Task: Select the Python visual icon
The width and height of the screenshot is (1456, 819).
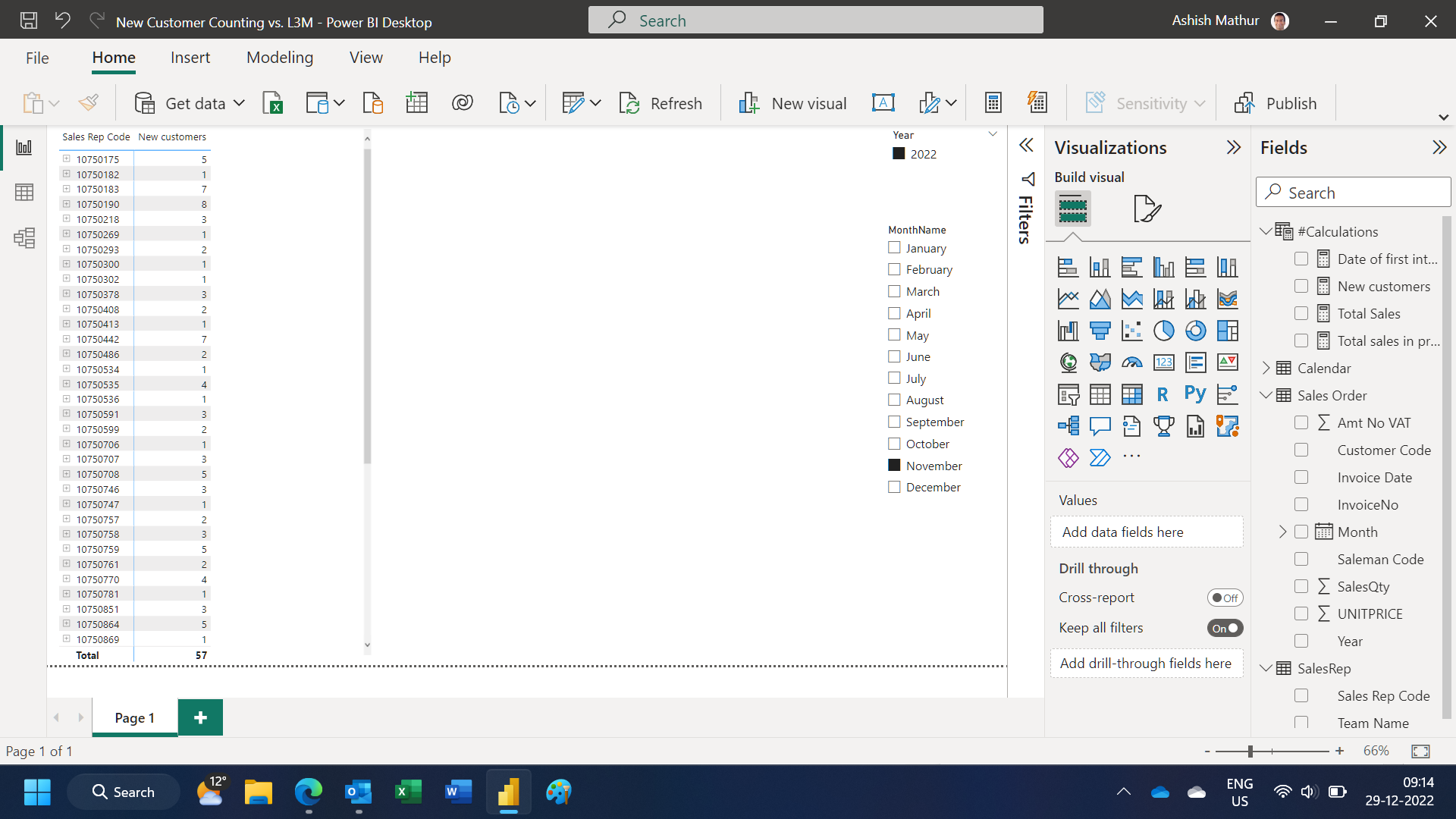Action: [x=1195, y=394]
